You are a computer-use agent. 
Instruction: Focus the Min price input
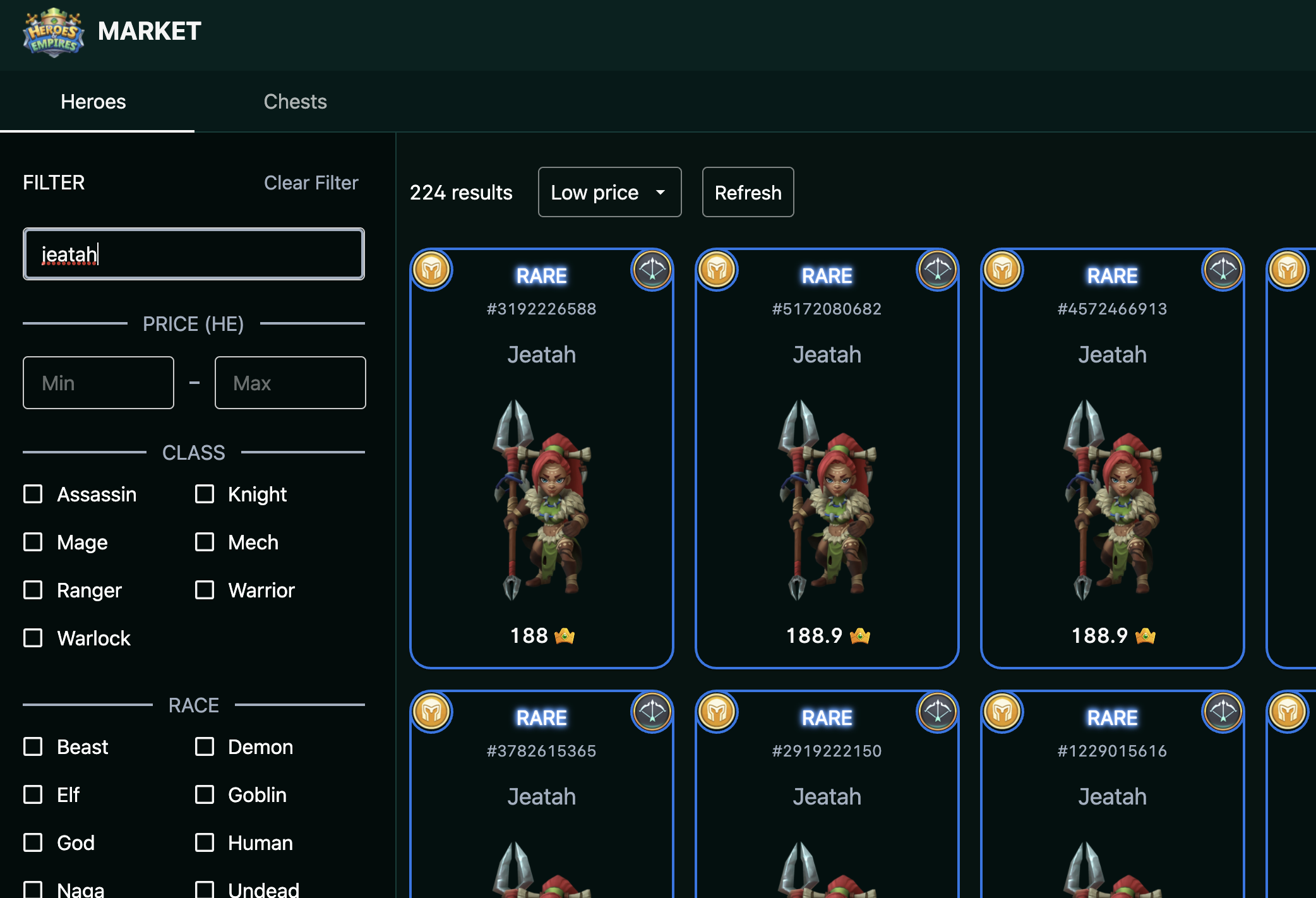coord(99,383)
